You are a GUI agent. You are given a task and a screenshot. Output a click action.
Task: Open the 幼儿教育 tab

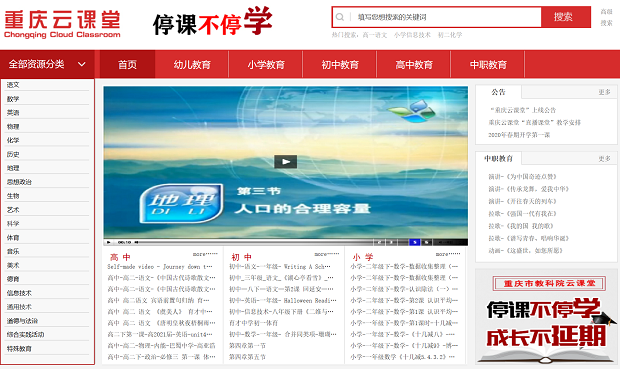pyautogui.click(x=192, y=64)
